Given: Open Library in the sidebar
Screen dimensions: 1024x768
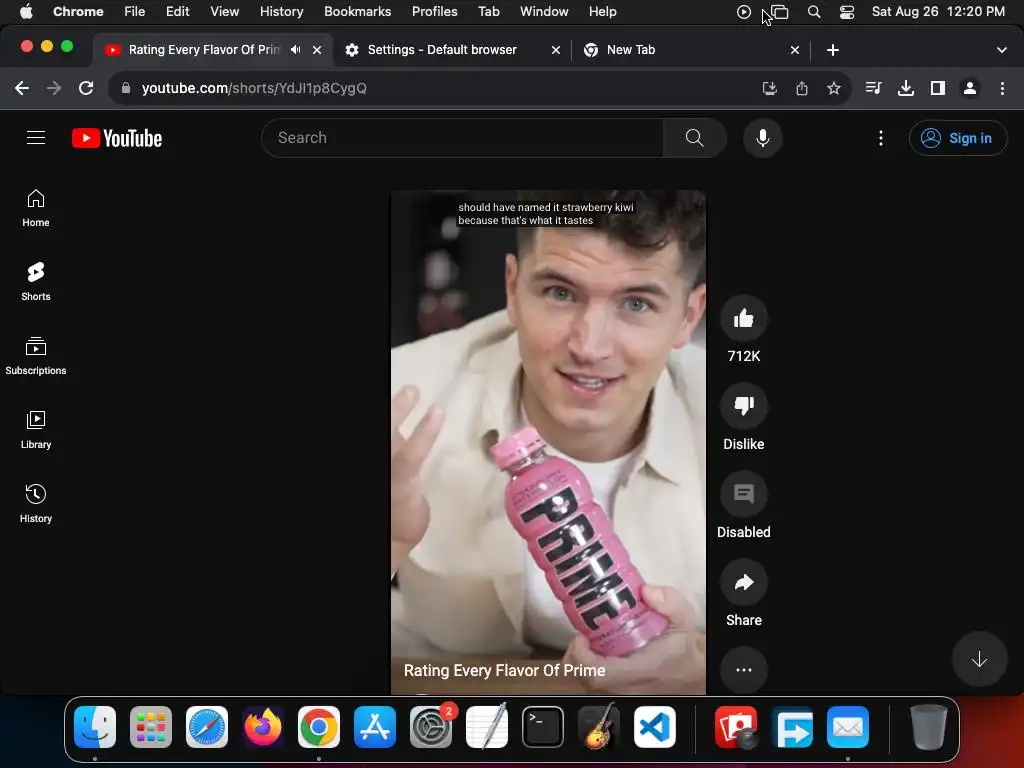Looking at the screenshot, I should coord(36,430).
